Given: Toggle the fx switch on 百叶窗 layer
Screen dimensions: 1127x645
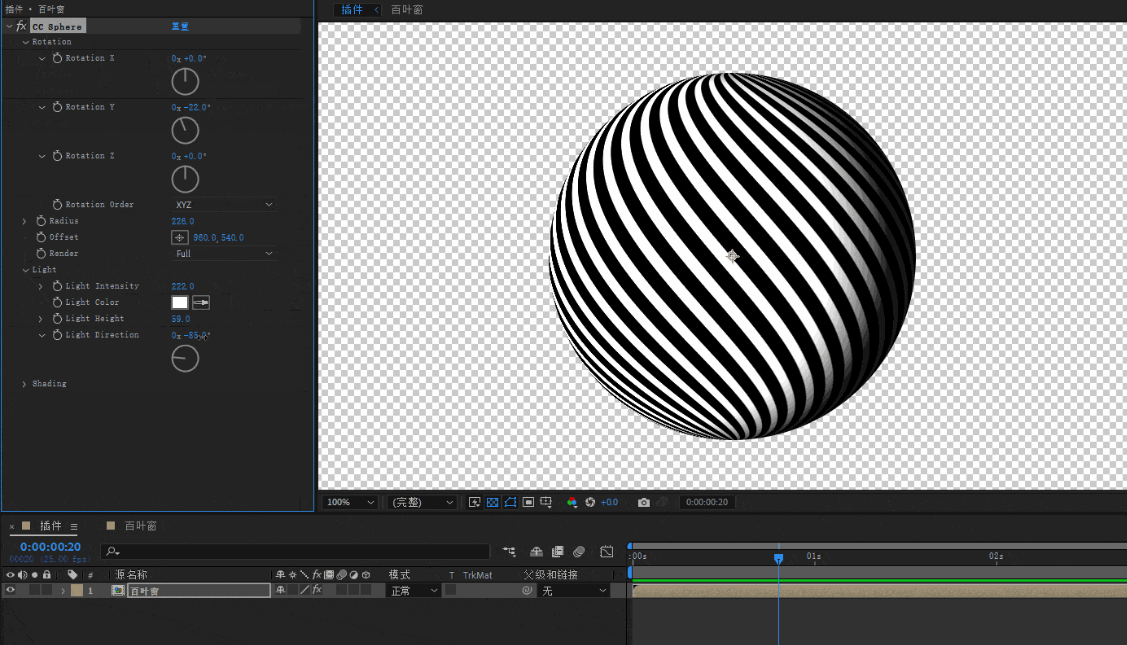Looking at the screenshot, I should pos(316,591).
